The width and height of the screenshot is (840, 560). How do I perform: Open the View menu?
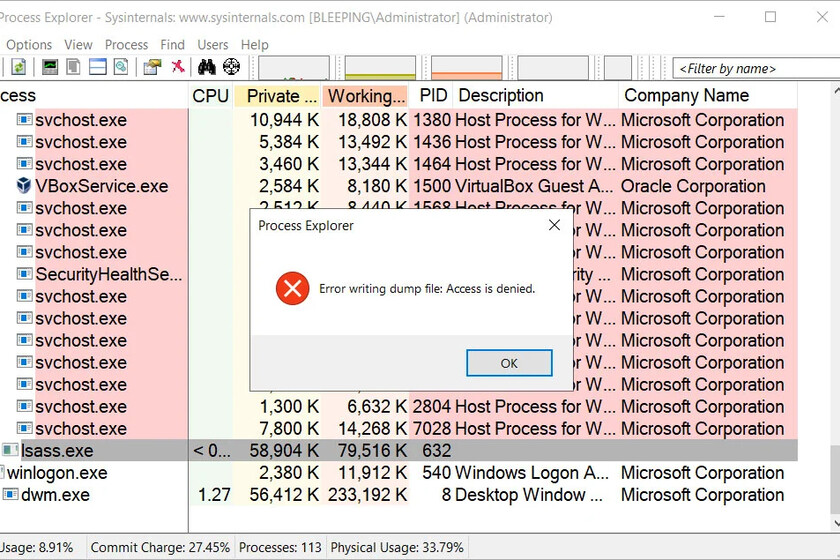(x=78, y=44)
